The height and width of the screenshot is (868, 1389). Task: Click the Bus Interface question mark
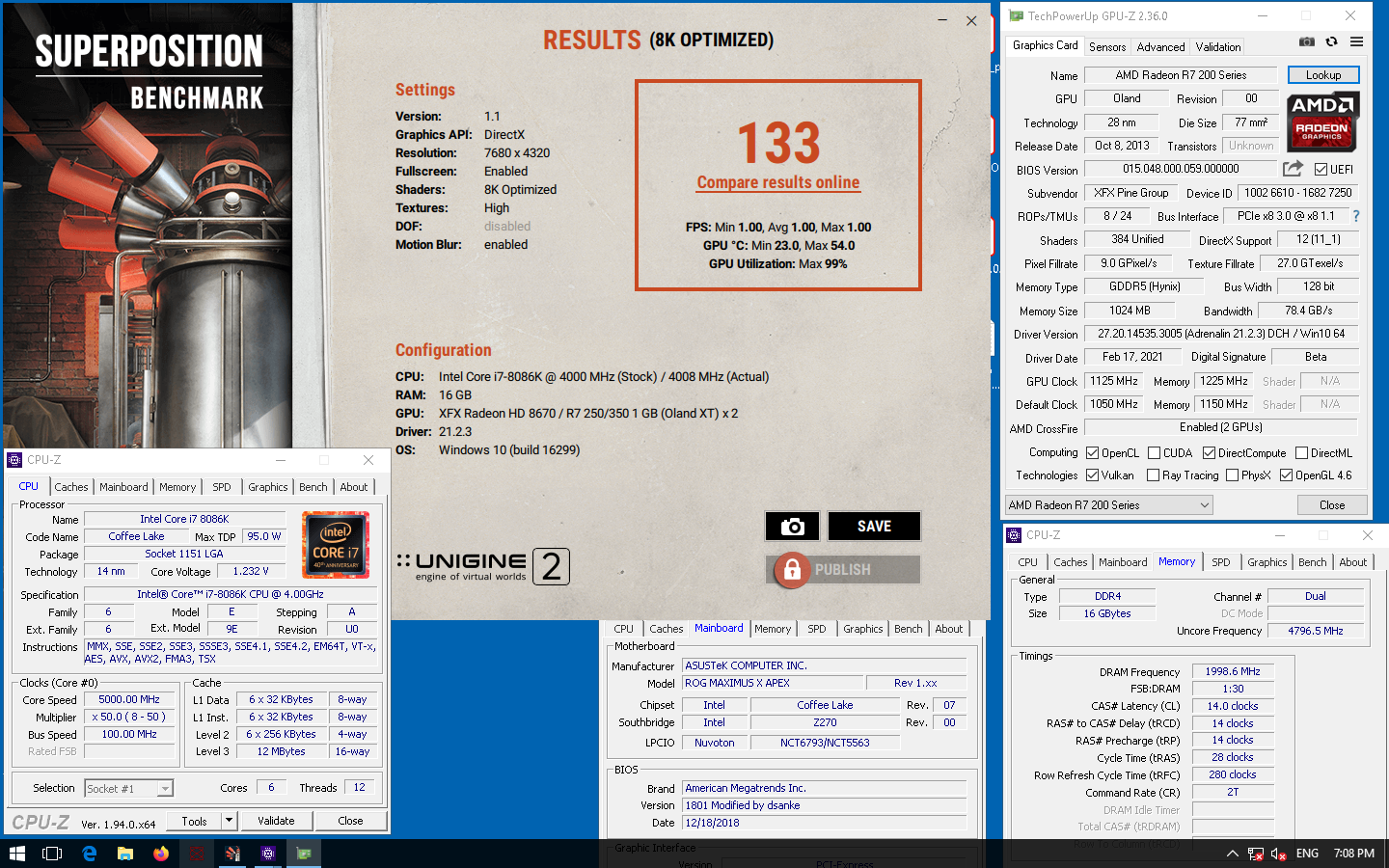1356,216
